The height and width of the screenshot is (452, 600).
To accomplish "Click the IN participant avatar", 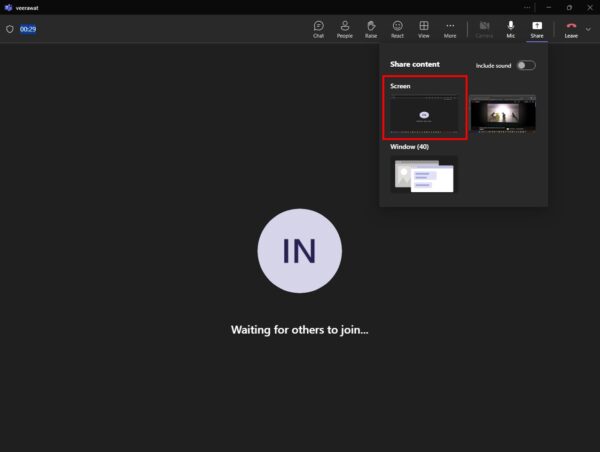I will (x=299, y=251).
